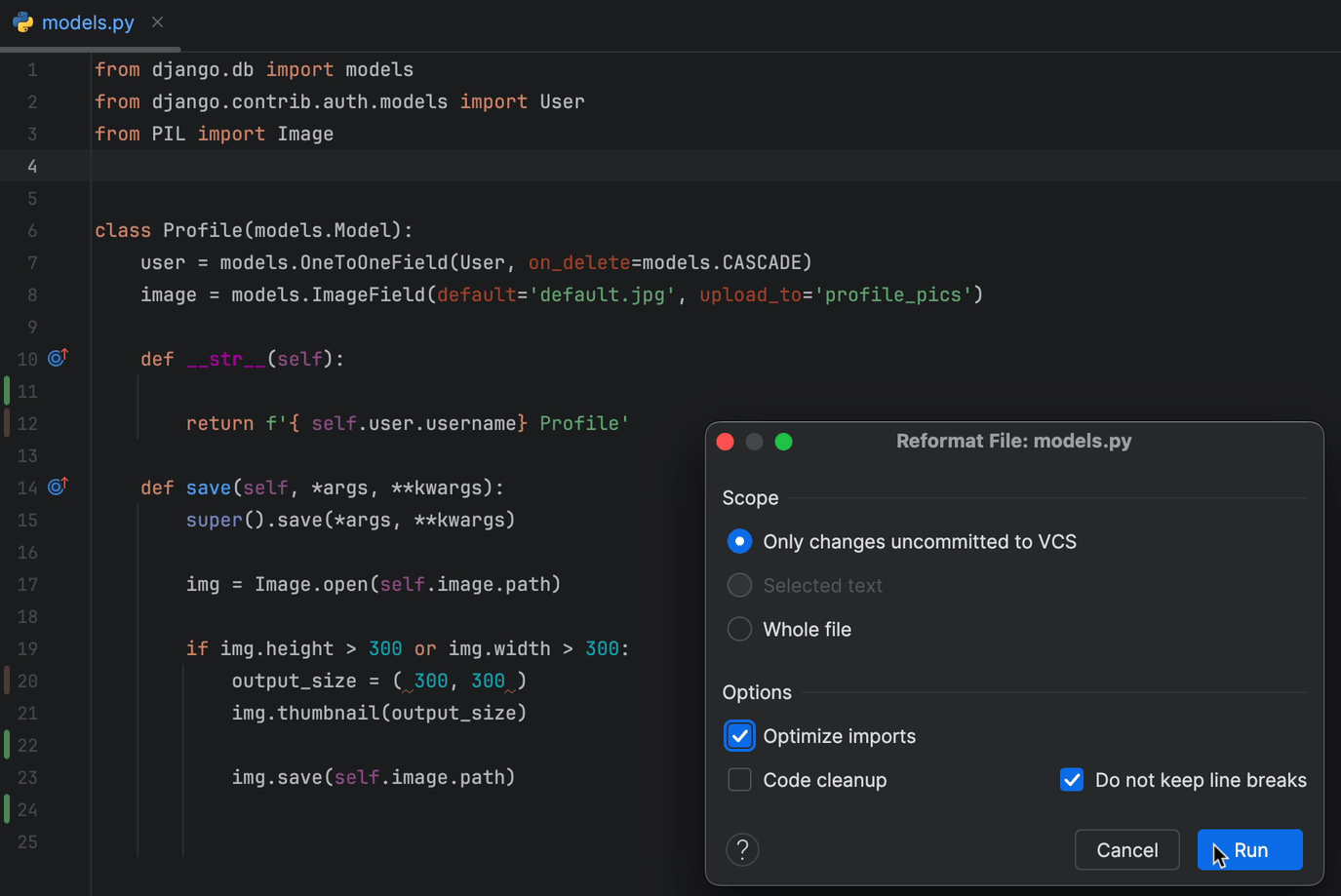Viewport: 1341px width, 896px height.
Task: Click the override gutter icon on line 14
Action: tap(58, 487)
